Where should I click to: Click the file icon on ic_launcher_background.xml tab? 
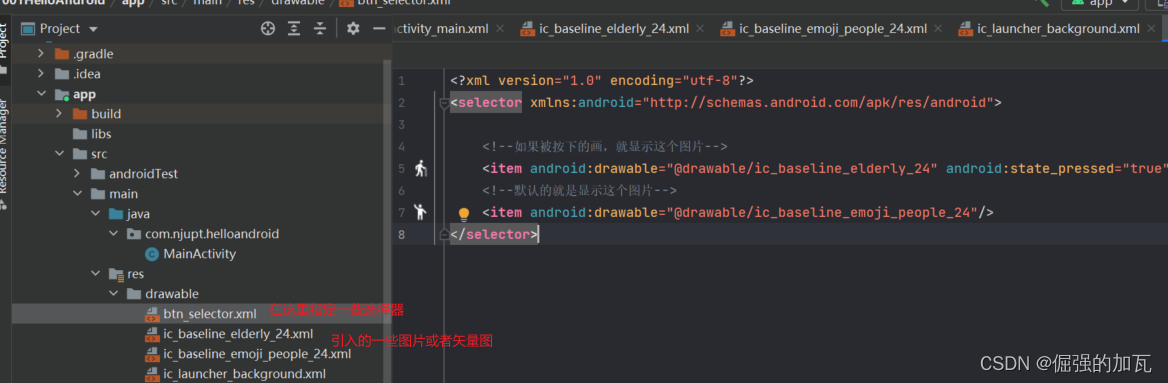(964, 29)
